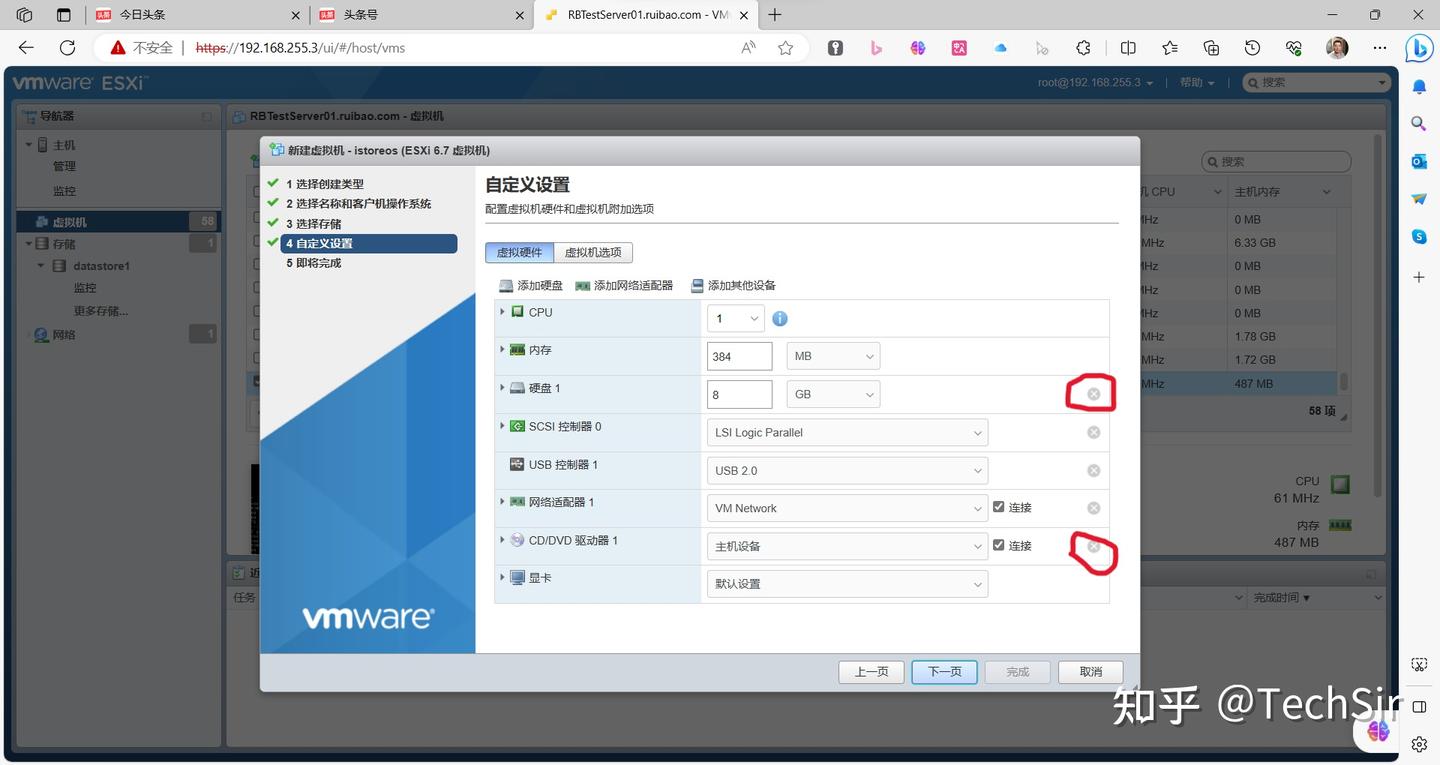Open the hard disk GB unit dropdown
The image size is (1440, 765).
click(833, 394)
